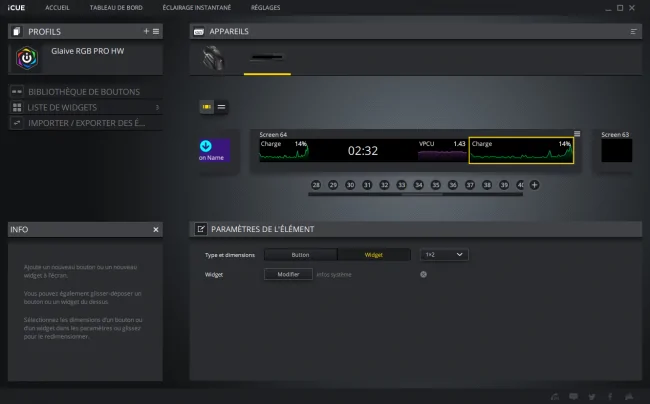
Task: Click the Modifier widget button
Action: 288,274
